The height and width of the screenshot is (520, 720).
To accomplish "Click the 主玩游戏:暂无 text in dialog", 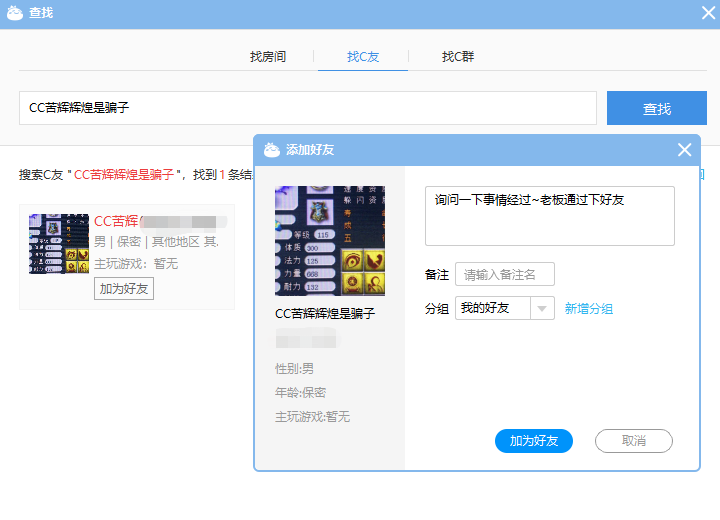I will (x=312, y=417).
